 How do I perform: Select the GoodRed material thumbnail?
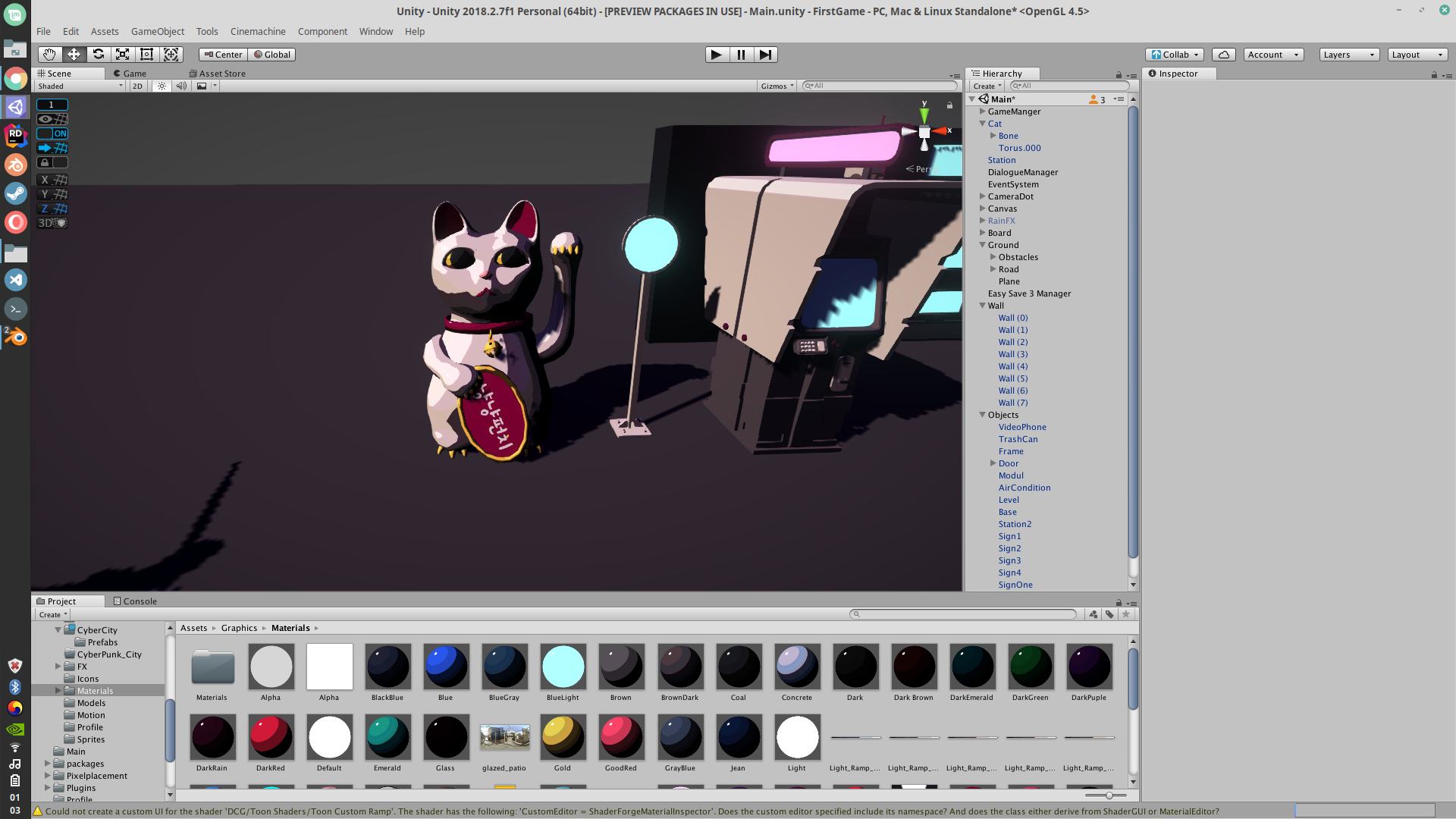(621, 737)
